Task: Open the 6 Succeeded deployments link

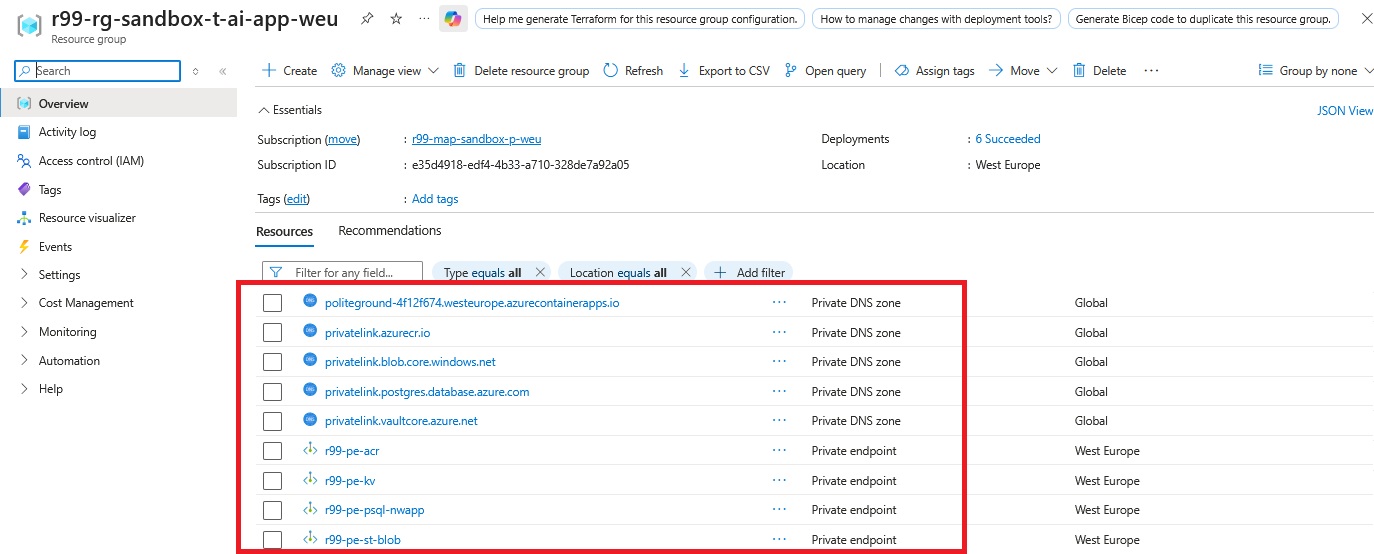Action: [1008, 139]
